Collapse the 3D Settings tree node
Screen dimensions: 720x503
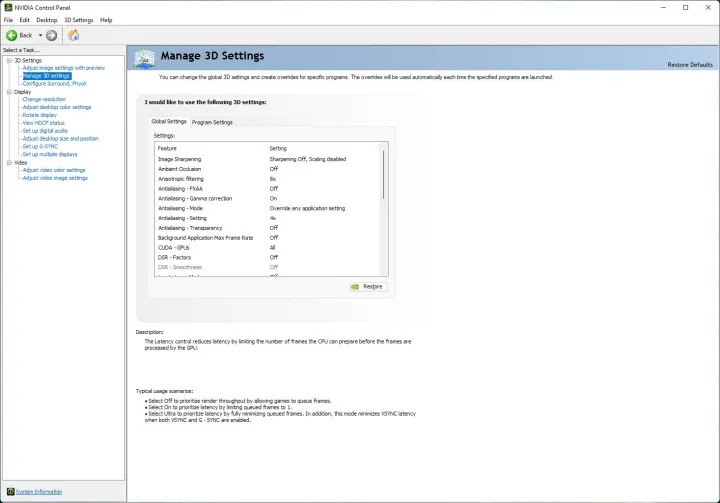(x=9, y=60)
